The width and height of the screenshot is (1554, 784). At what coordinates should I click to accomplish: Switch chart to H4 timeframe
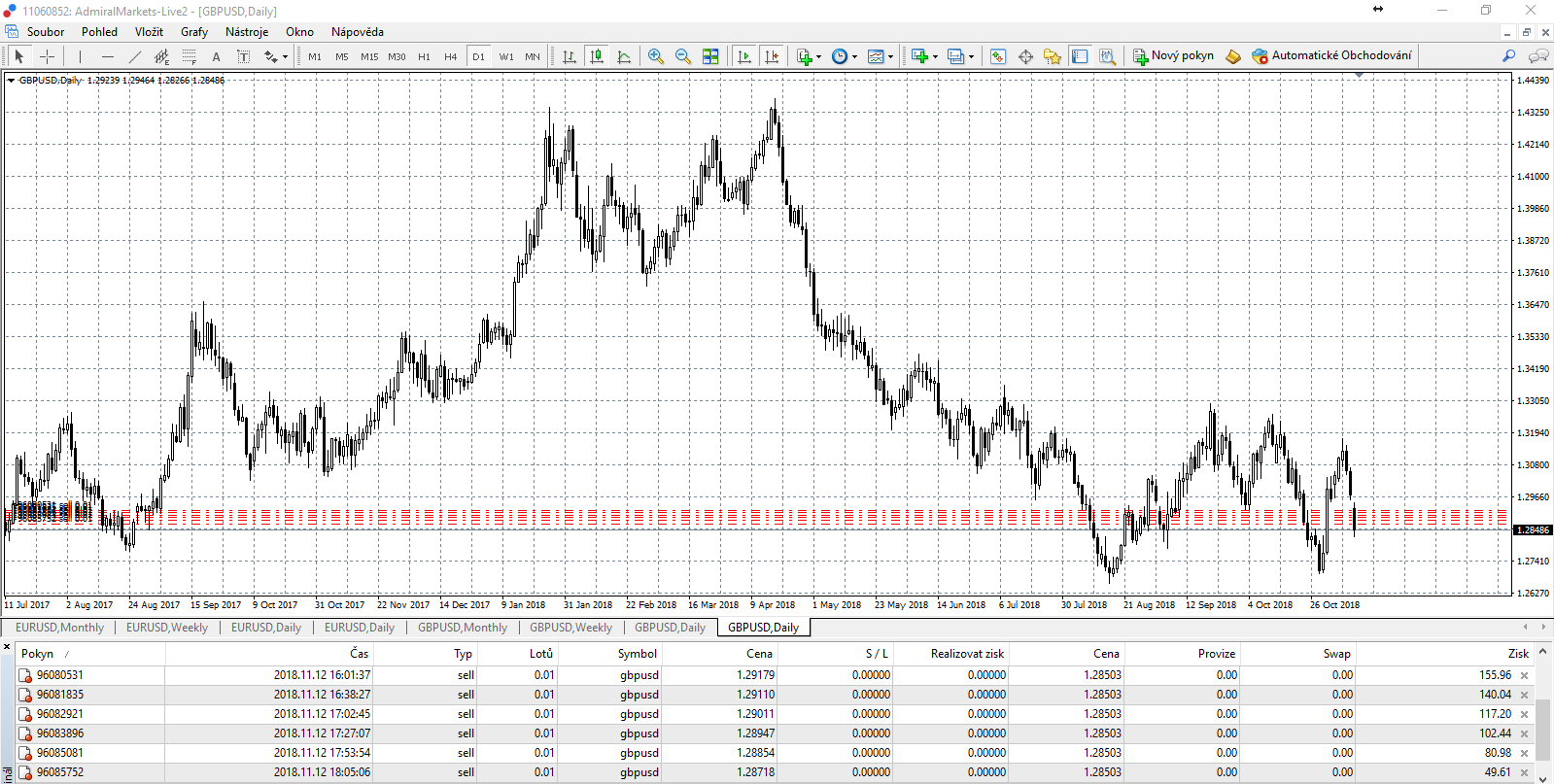click(x=451, y=56)
